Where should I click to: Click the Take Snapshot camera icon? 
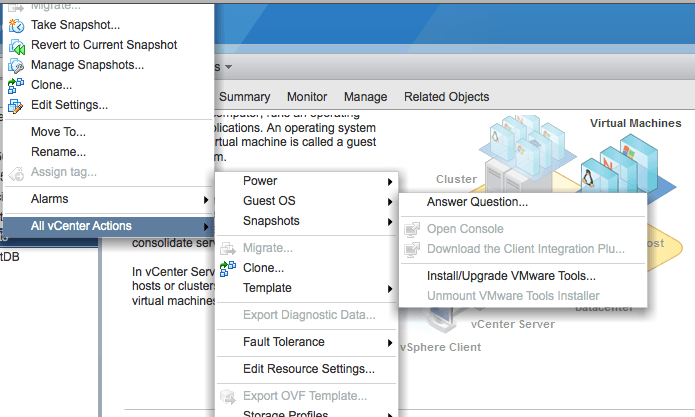click(x=15, y=25)
